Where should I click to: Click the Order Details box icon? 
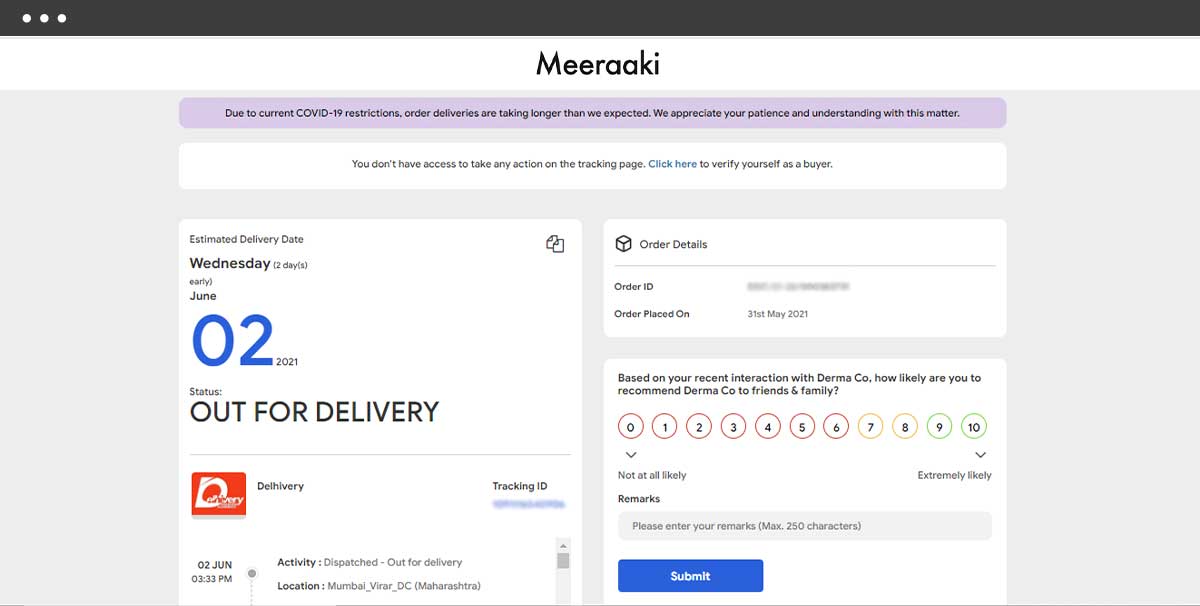click(623, 244)
